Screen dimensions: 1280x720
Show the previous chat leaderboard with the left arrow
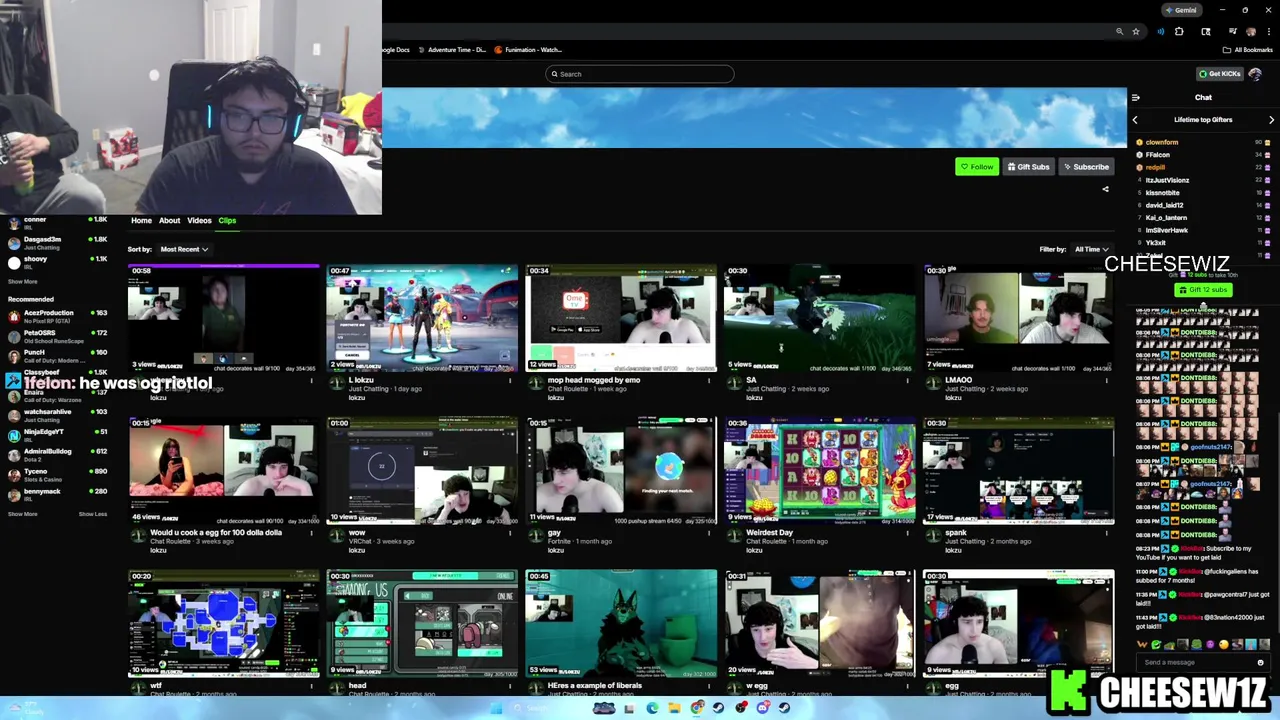[x=1135, y=120]
